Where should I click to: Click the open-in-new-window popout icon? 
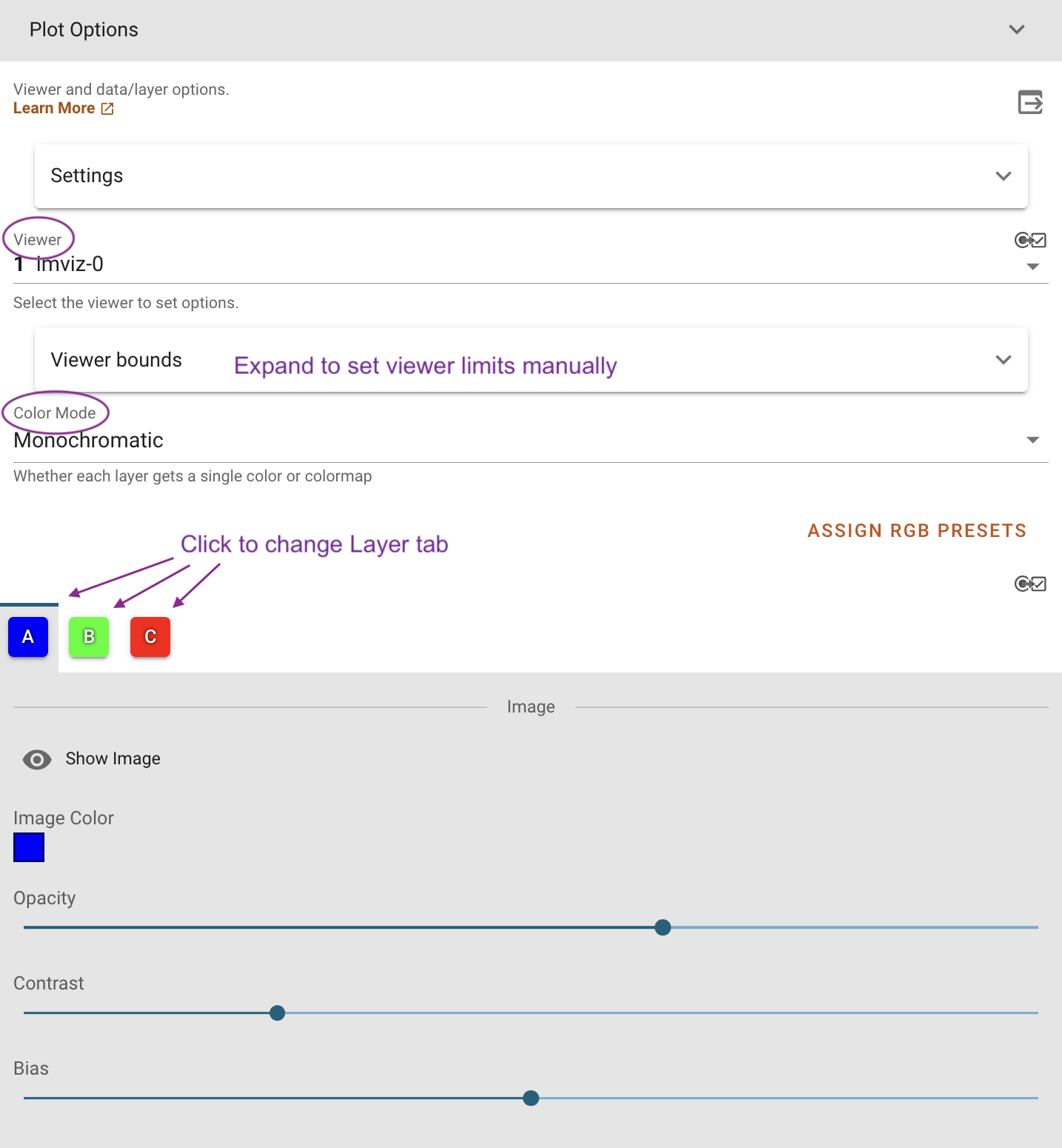(x=1030, y=102)
